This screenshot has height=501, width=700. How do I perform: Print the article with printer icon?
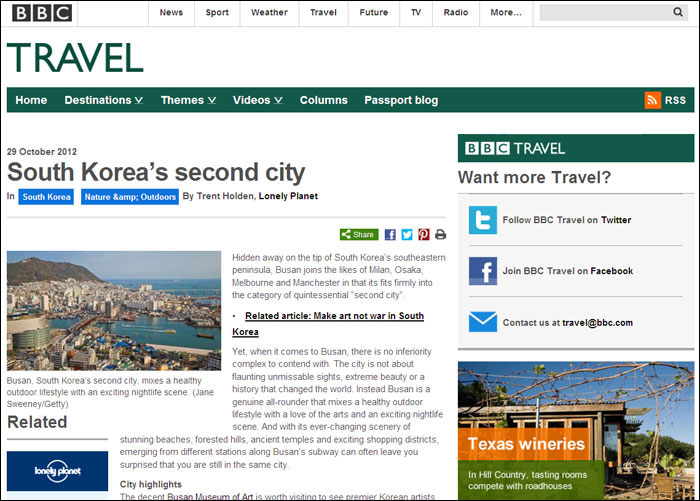point(441,234)
